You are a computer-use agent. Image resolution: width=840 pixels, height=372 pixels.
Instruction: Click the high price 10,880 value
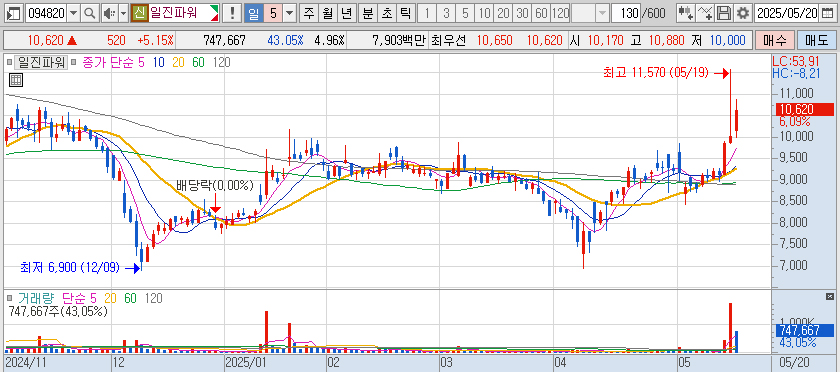pyautogui.click(x=666, y=40)
